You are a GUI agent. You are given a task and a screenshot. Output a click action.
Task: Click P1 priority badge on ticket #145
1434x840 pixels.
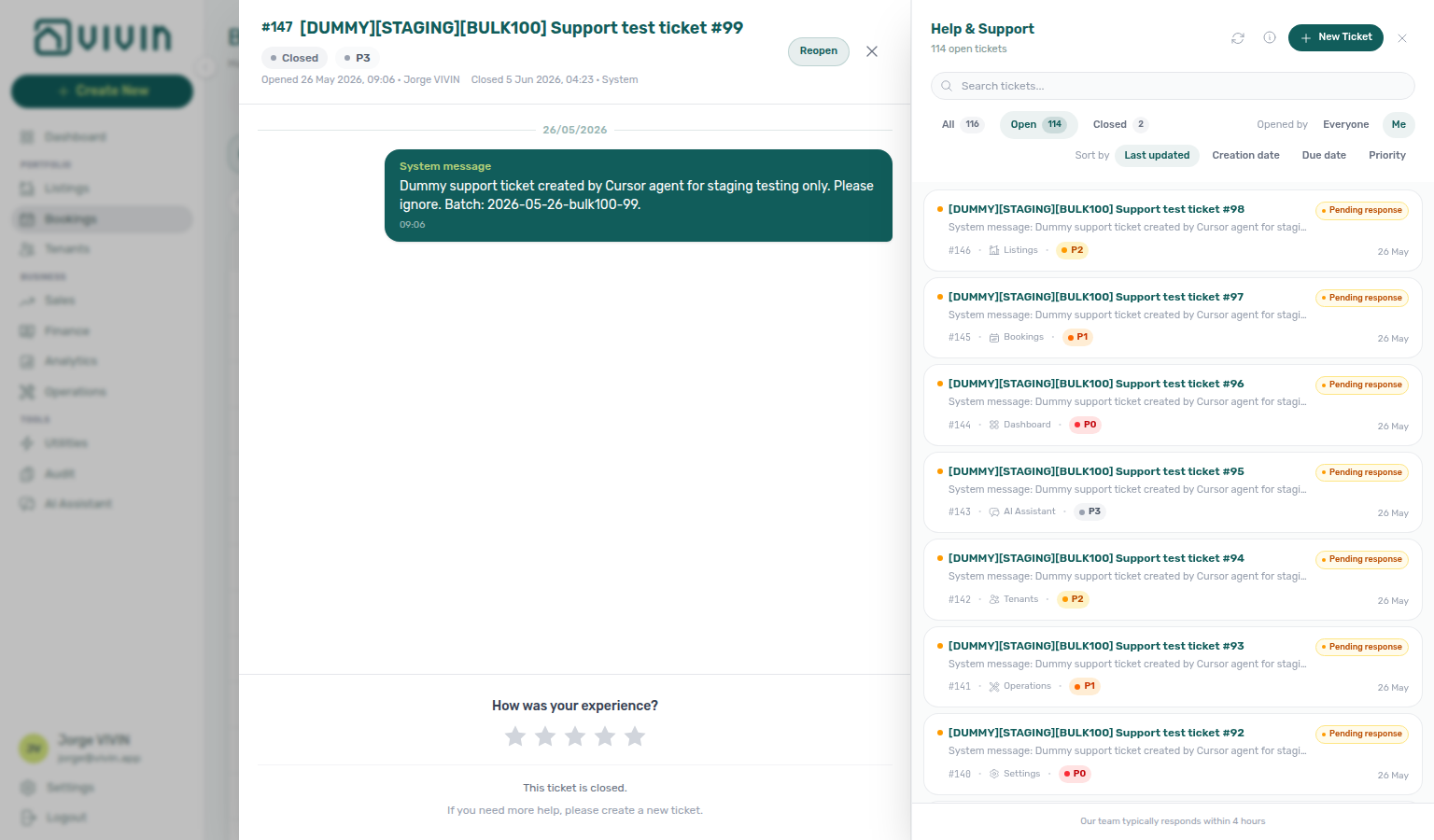1078,338
